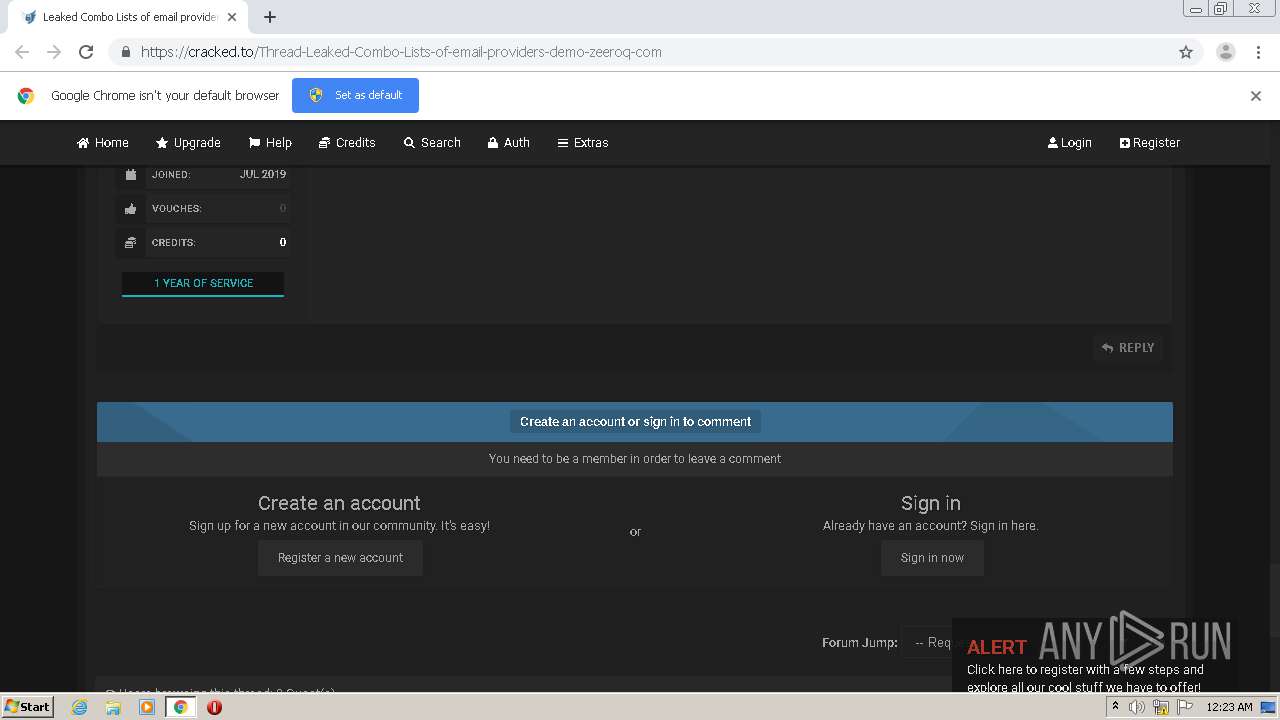
Task: Open the Home menu item
Action: [x=103, y=142]
